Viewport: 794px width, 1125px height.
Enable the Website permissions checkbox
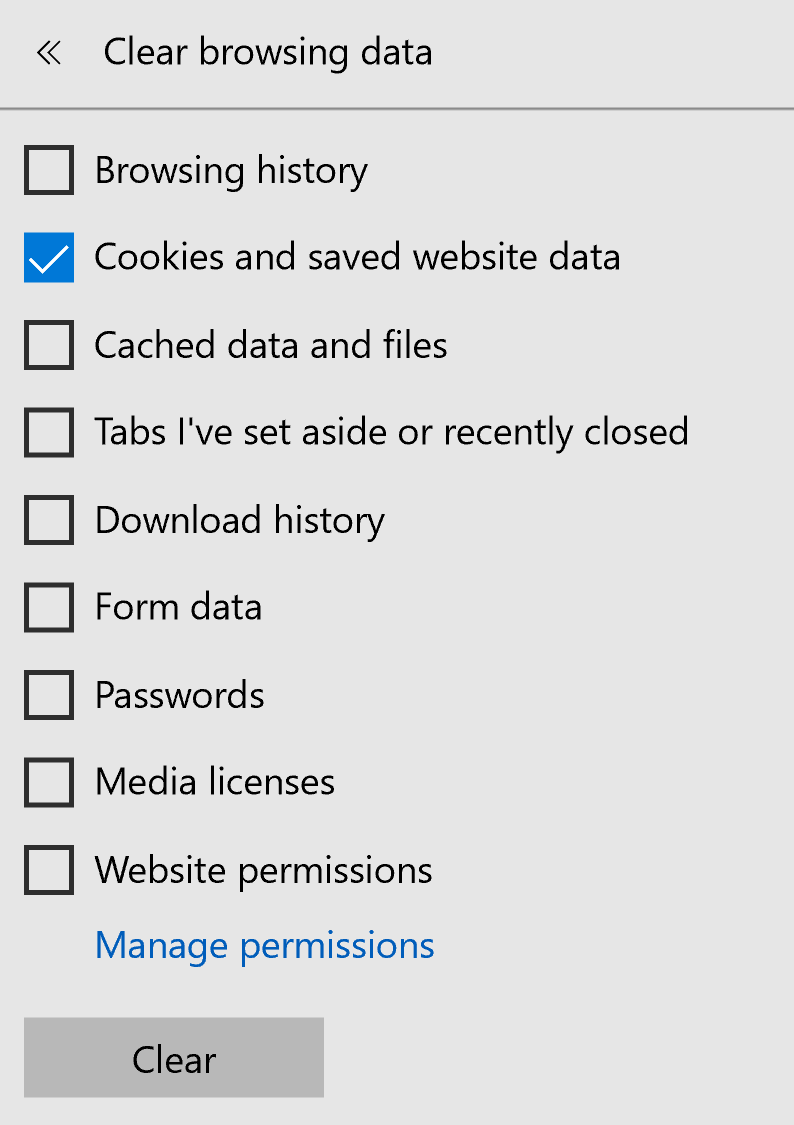pyautogui.click(x=49, y=870)
